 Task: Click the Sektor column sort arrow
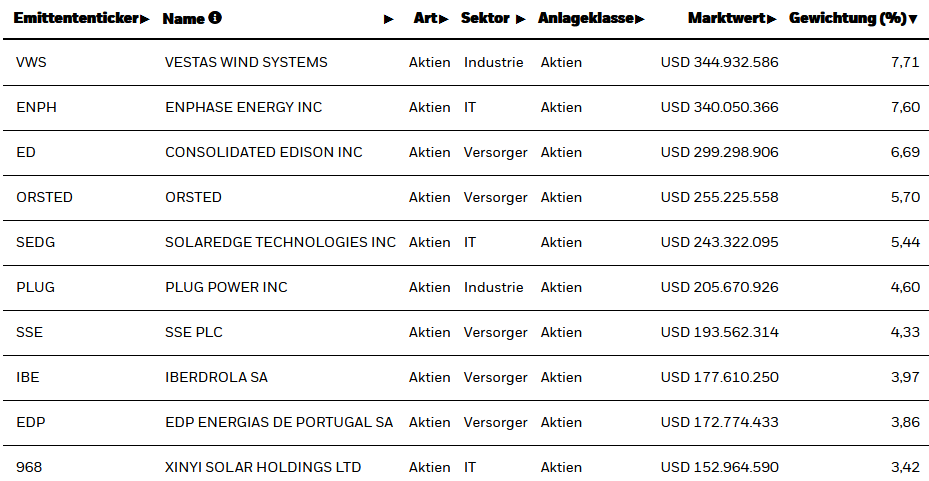pos(520,19)
